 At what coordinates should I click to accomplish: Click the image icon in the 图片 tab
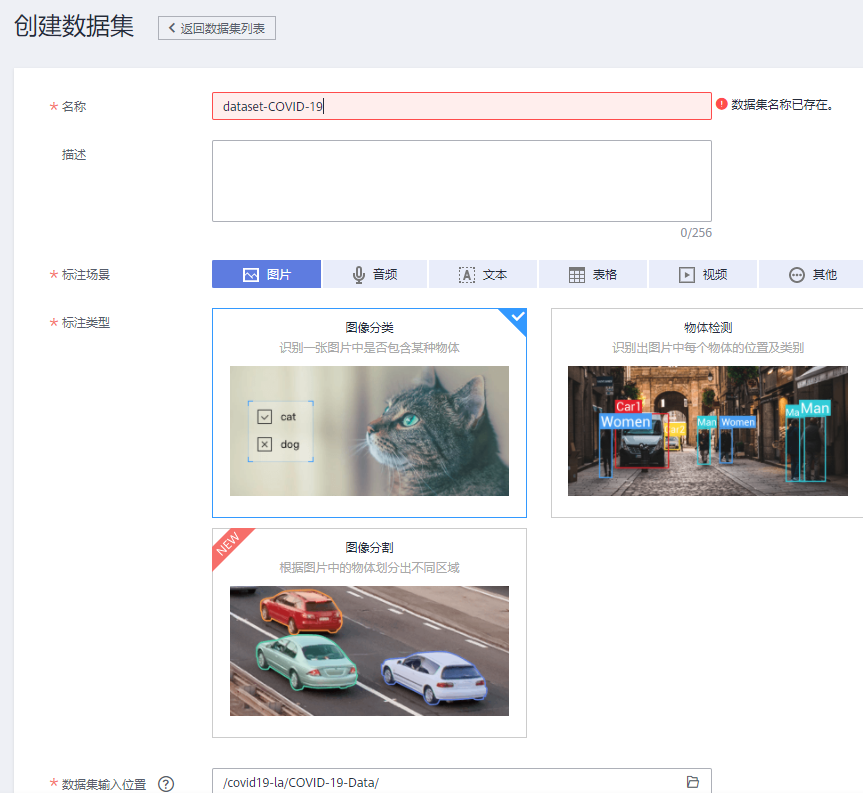[x=251, y=275]
